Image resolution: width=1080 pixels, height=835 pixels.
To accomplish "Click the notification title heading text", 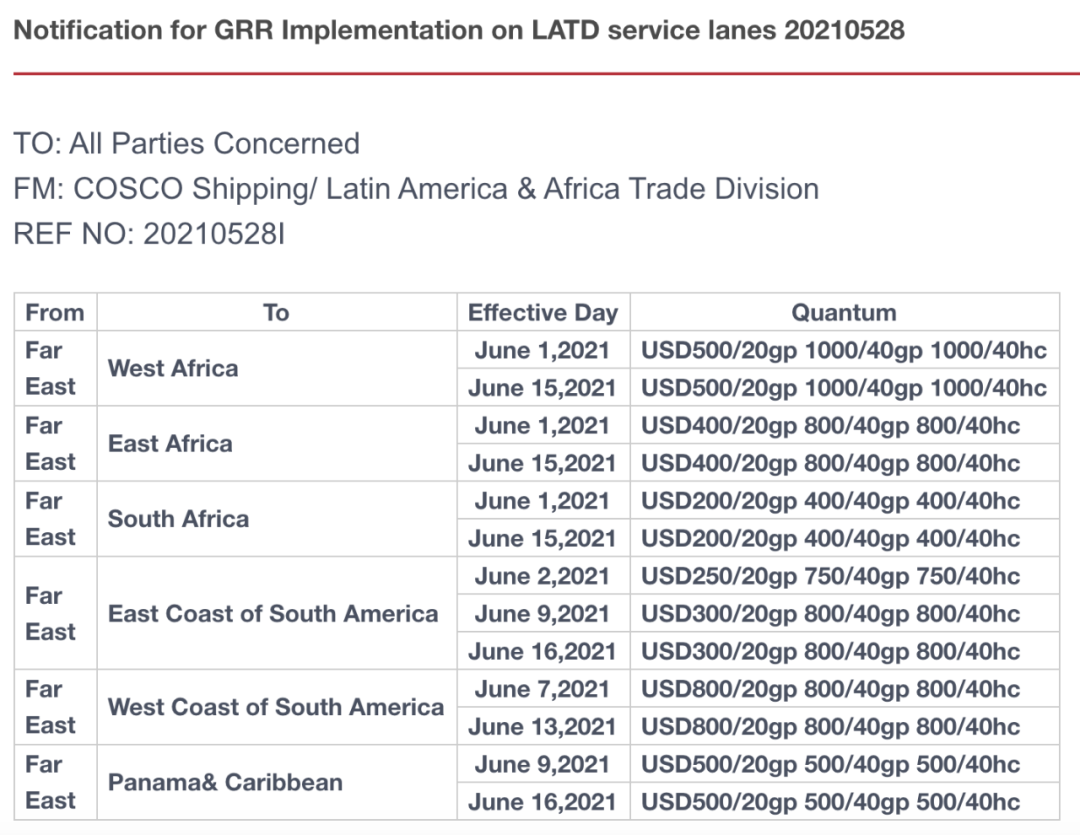I will (x=459, y=30).
